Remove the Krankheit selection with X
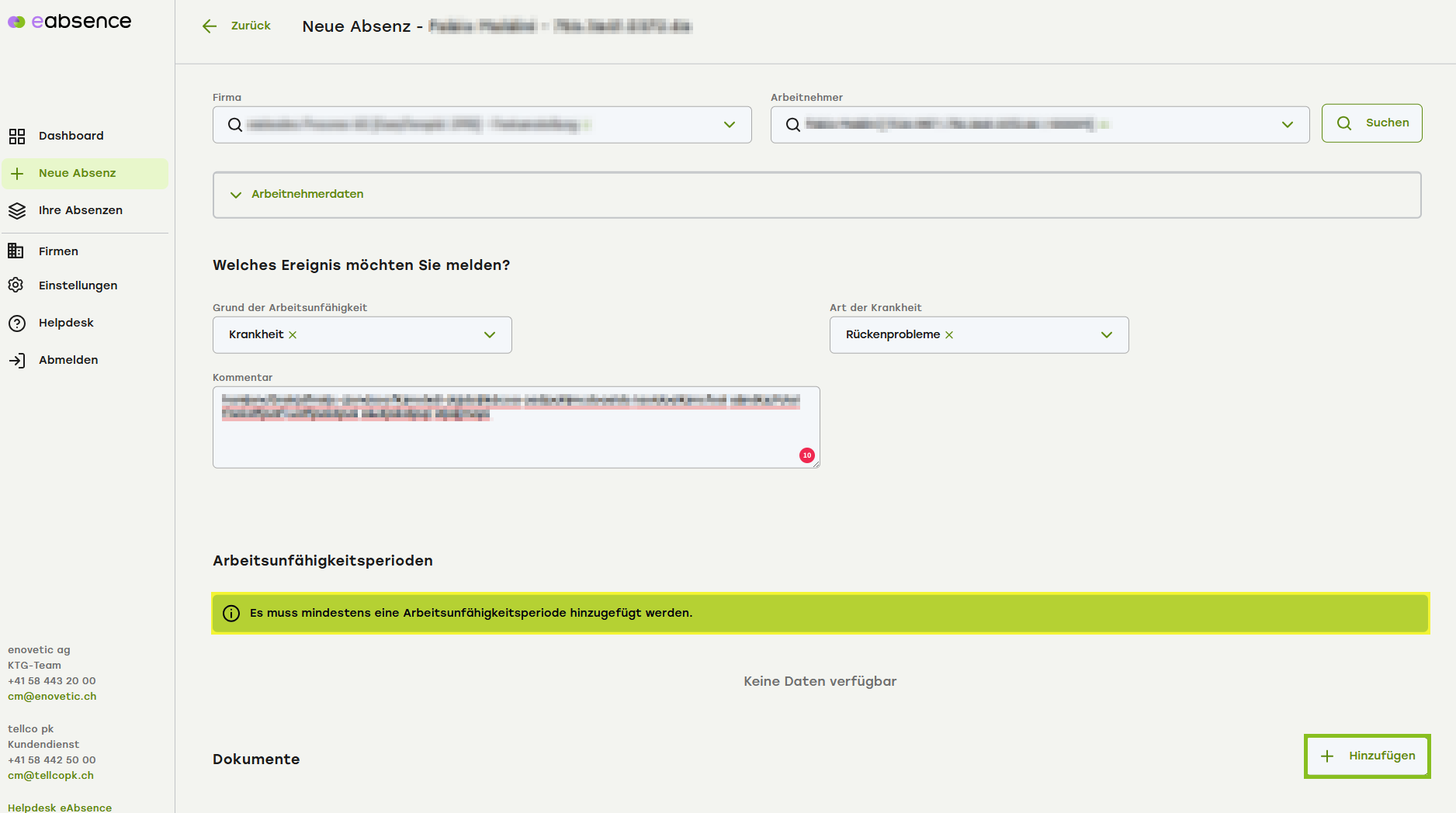 tap(293, 335)
